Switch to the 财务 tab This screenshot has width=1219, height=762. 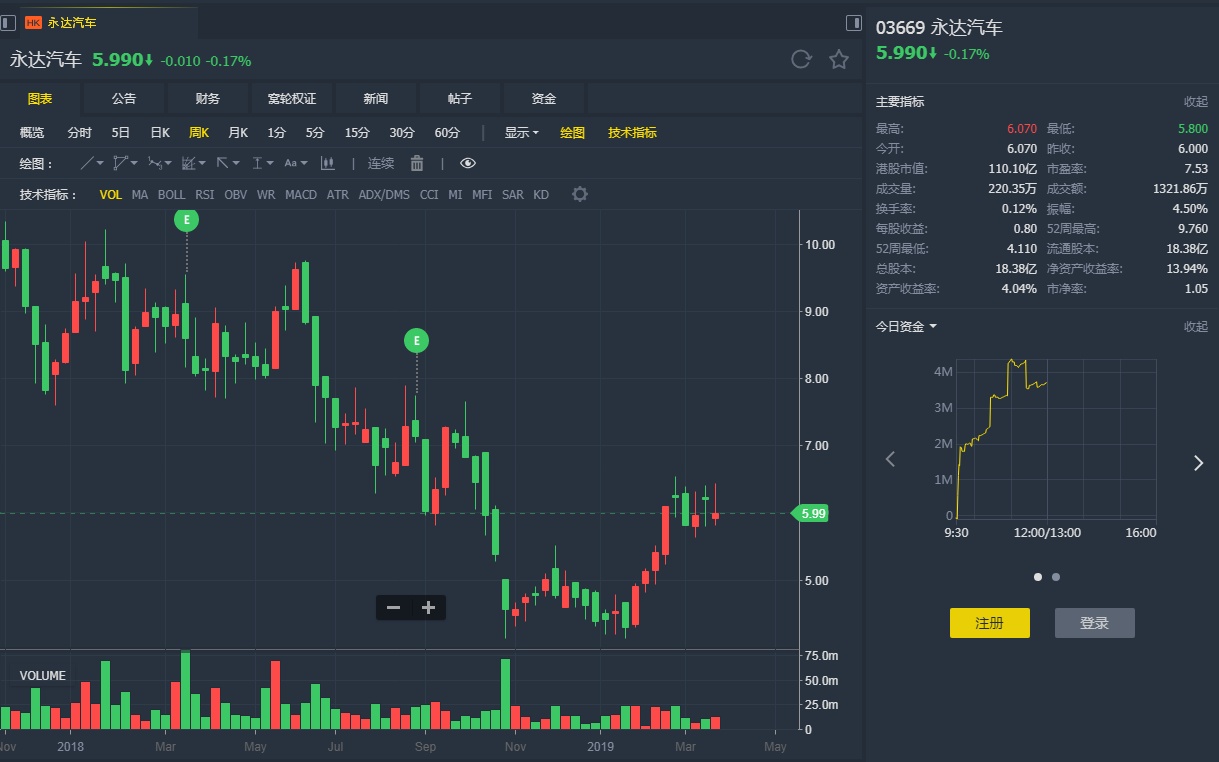click(x=208, y=99)
